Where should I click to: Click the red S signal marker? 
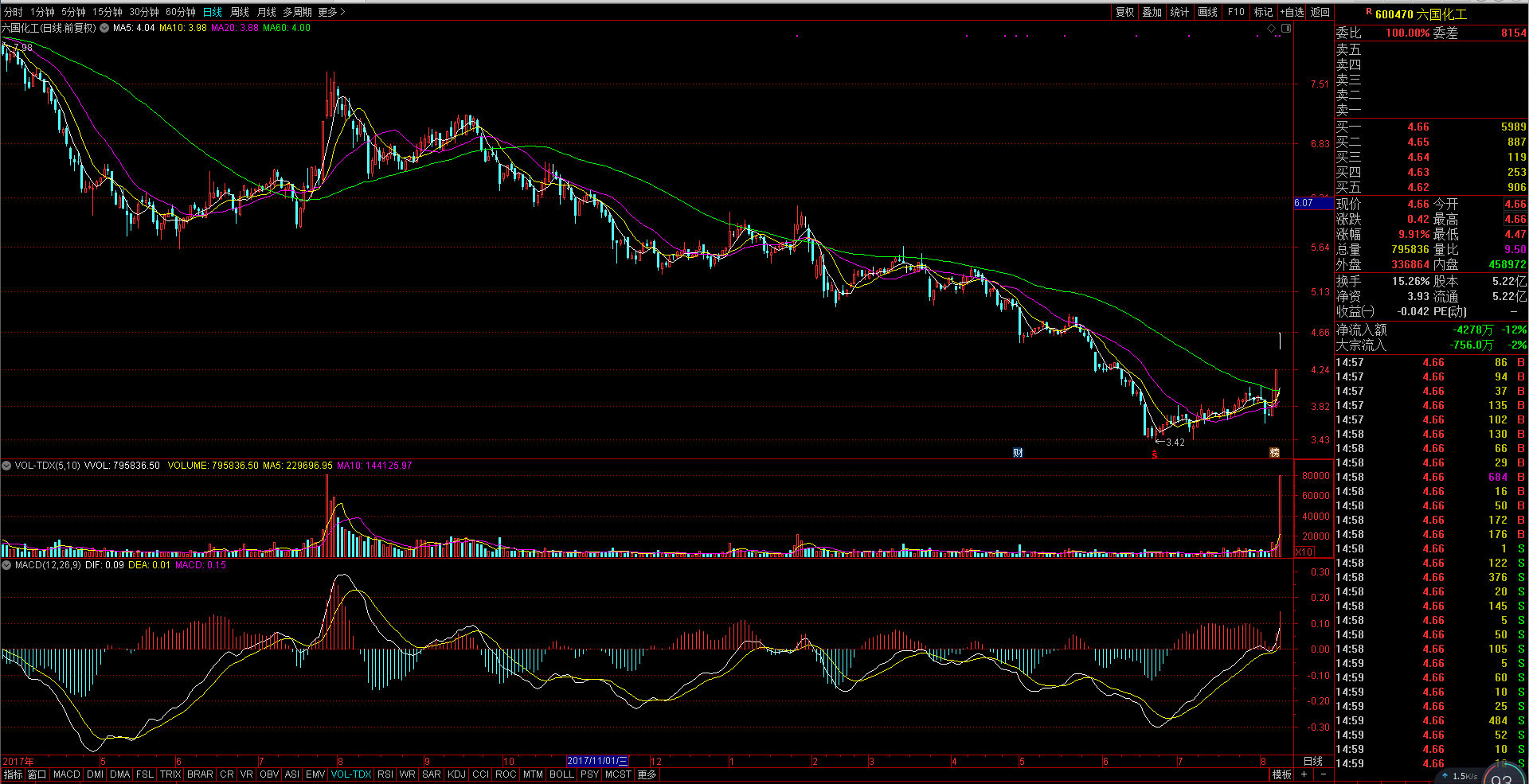pyautogui.click(x=1155, y=454)
